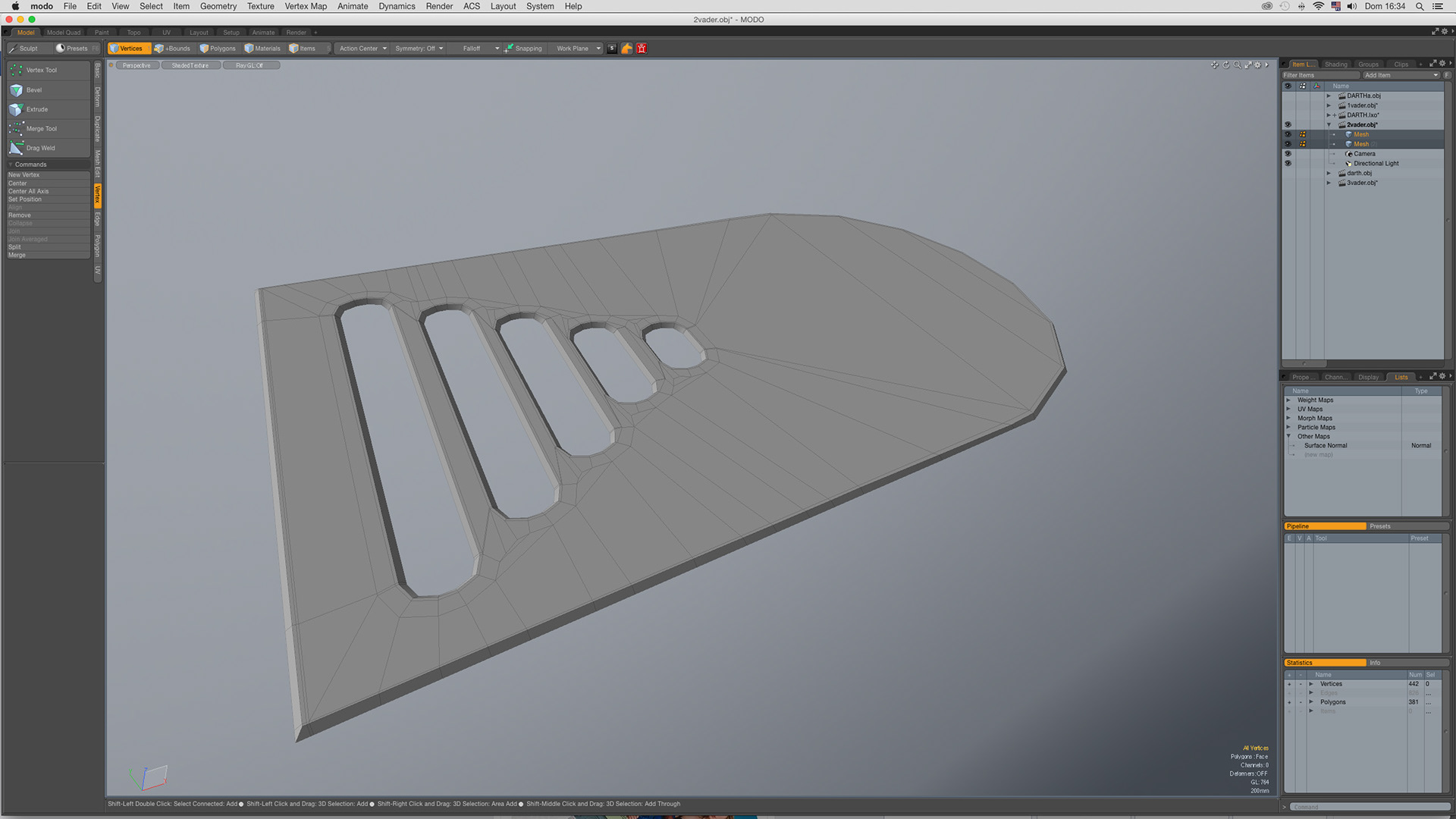Open the Geometry menu
Viewport: 1456px width, 819px height.
point(218,6)
